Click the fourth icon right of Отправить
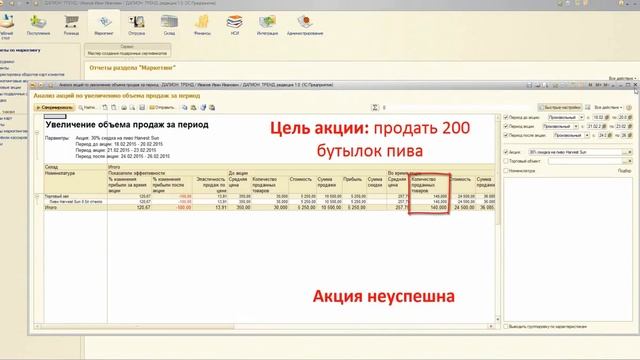Screen dimensions: 640x360 (212, 107)
